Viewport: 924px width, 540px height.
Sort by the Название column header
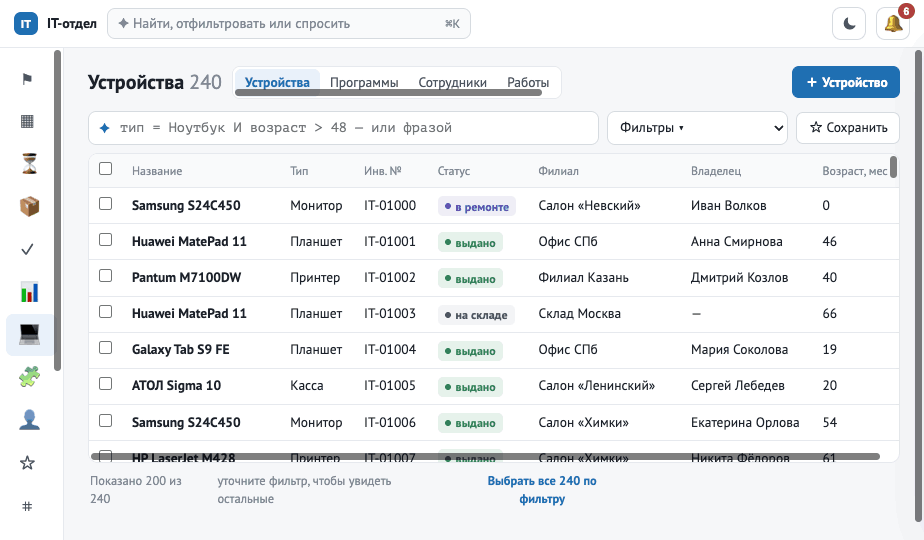click(157, 171)
